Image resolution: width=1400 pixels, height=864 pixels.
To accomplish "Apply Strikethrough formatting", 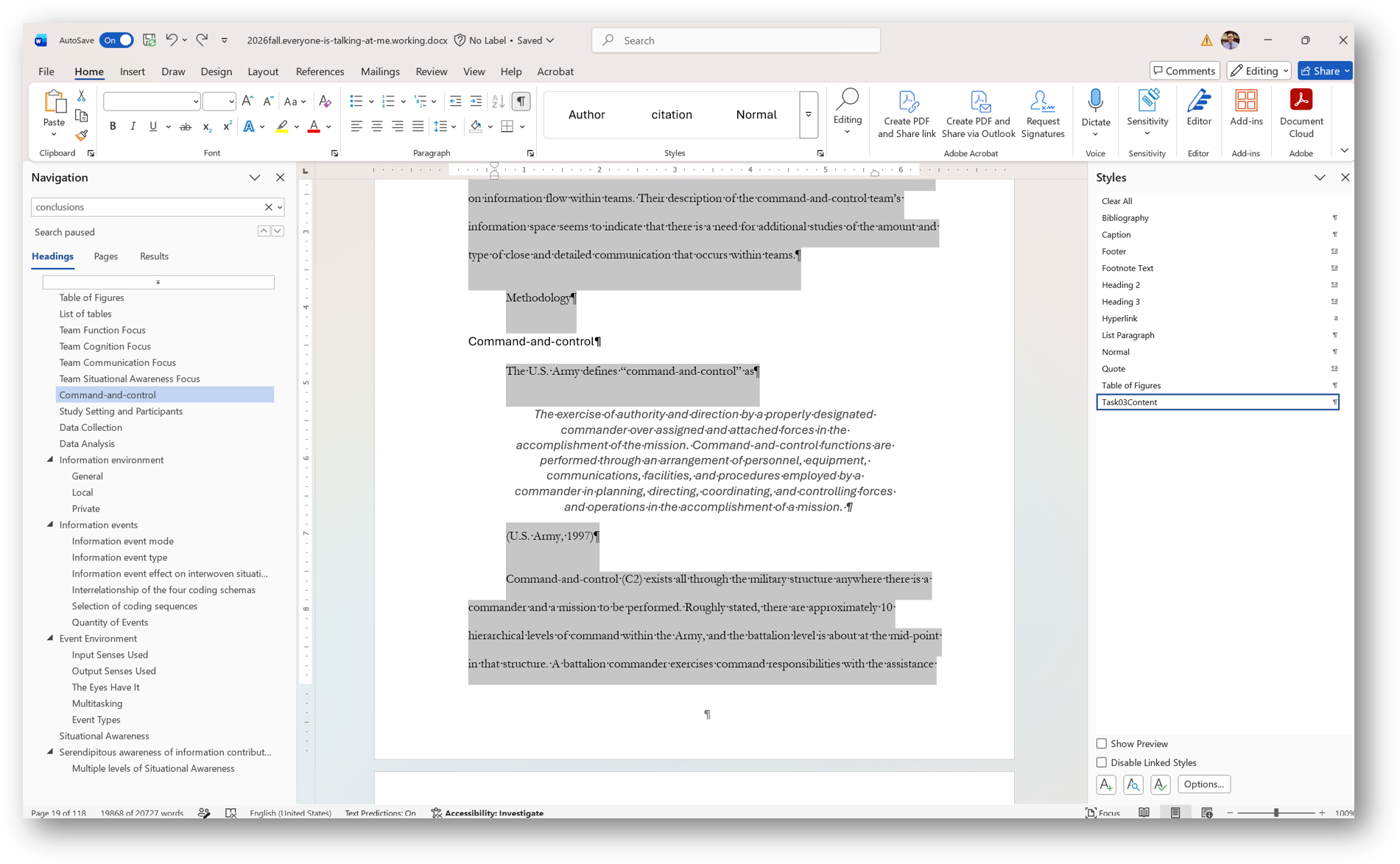I will 186,127.
